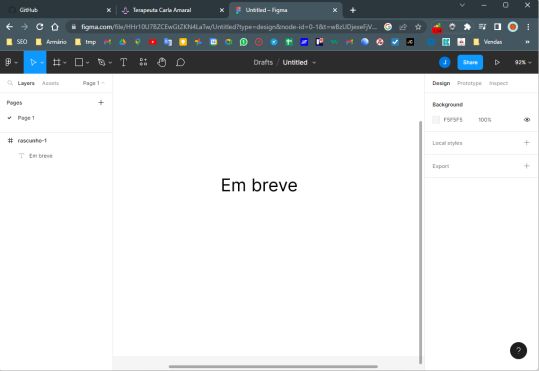This screenshot has height=371, width=539.
Task: Add a new page with plus icon
Action: [101, 102]
